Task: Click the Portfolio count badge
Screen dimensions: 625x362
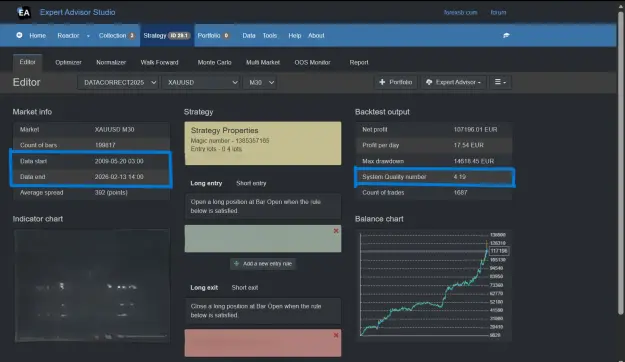Action: click(226, 35)
